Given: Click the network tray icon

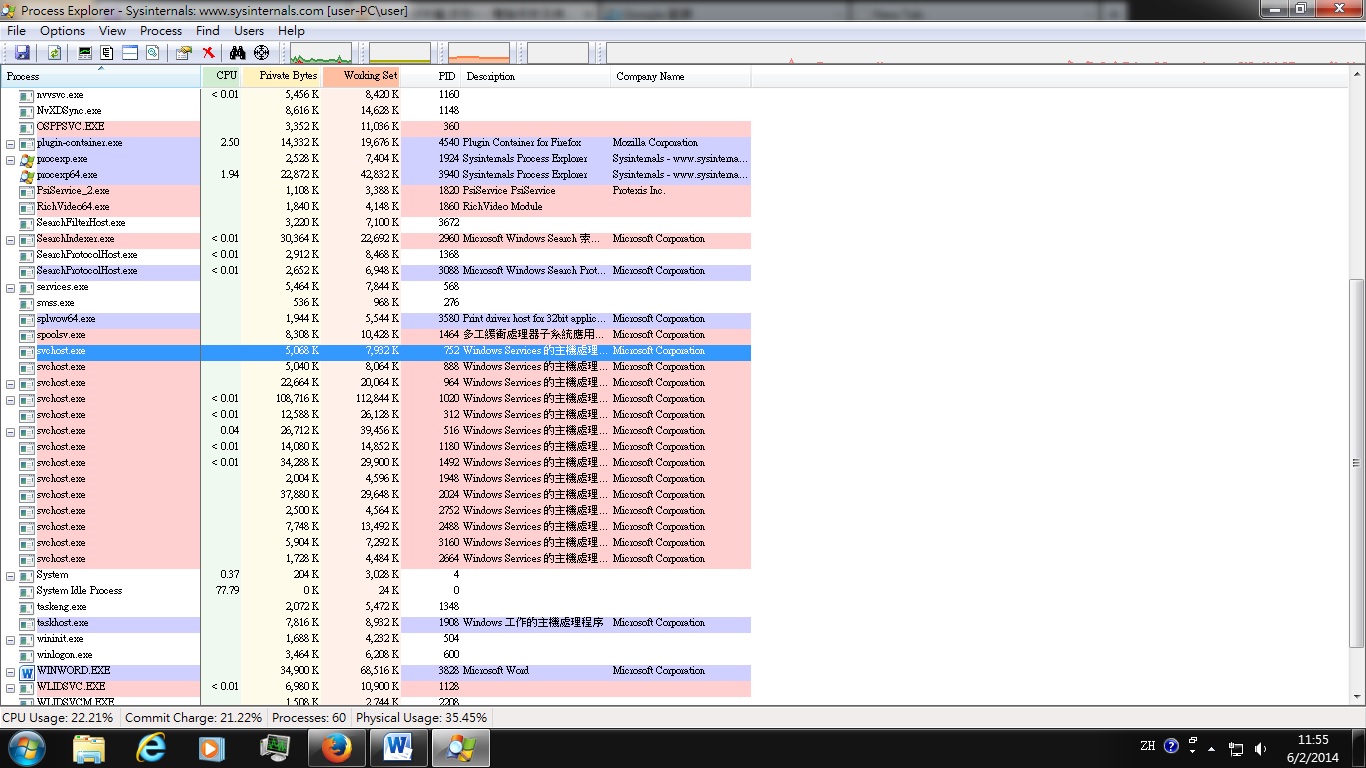Looking at the screenshot, I should click(1236, 748).
